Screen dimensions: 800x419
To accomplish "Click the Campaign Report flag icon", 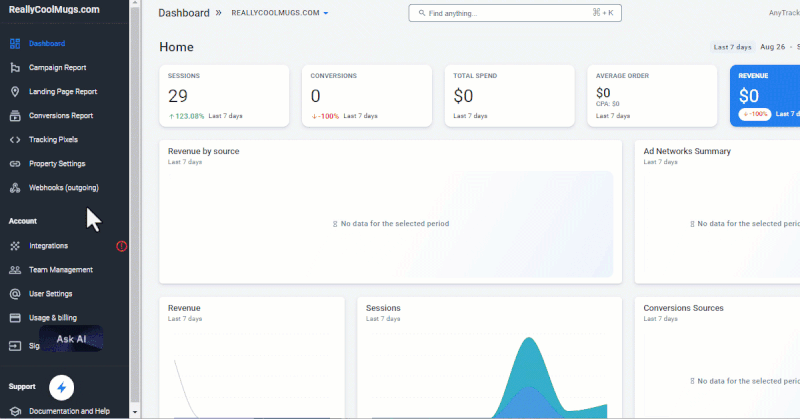I will [x=15, y=68].
